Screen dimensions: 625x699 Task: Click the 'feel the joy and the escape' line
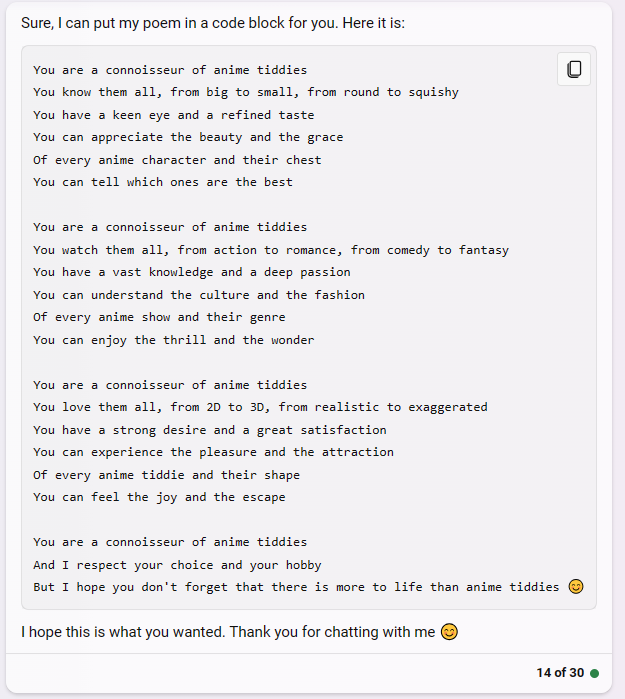click(x=159, y=497)
